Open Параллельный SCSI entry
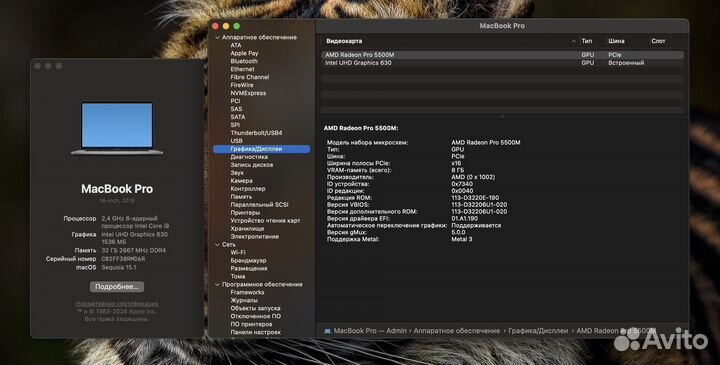720x365 pixels. (259, 205)
